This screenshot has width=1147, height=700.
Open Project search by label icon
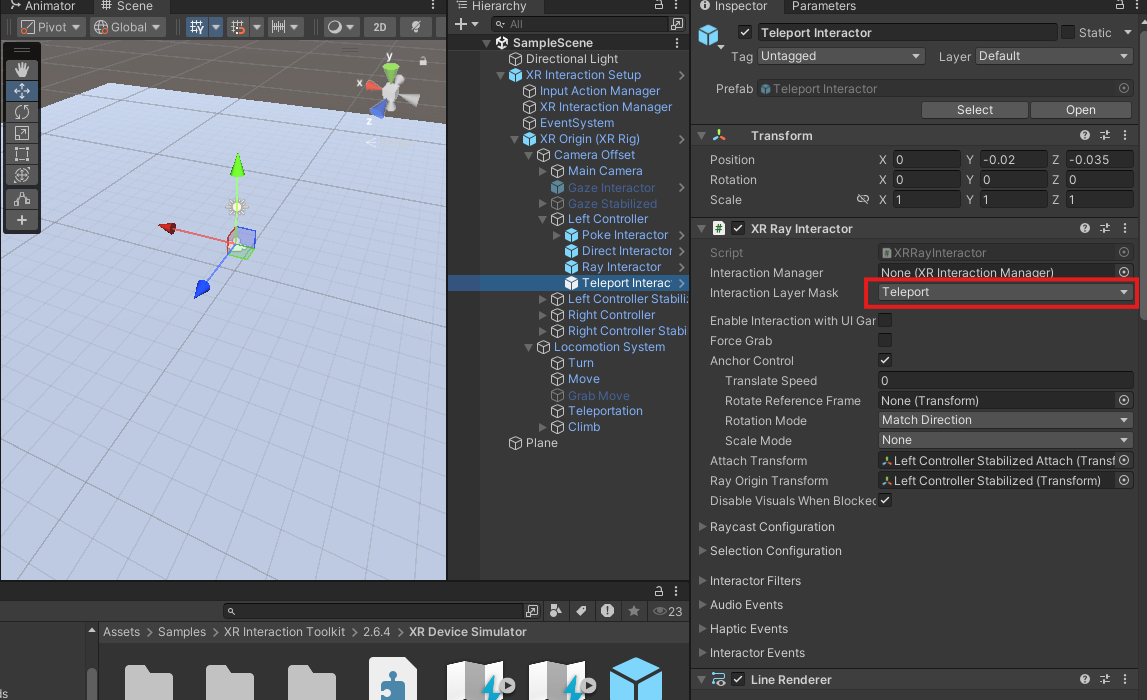[x=582, y=611]
